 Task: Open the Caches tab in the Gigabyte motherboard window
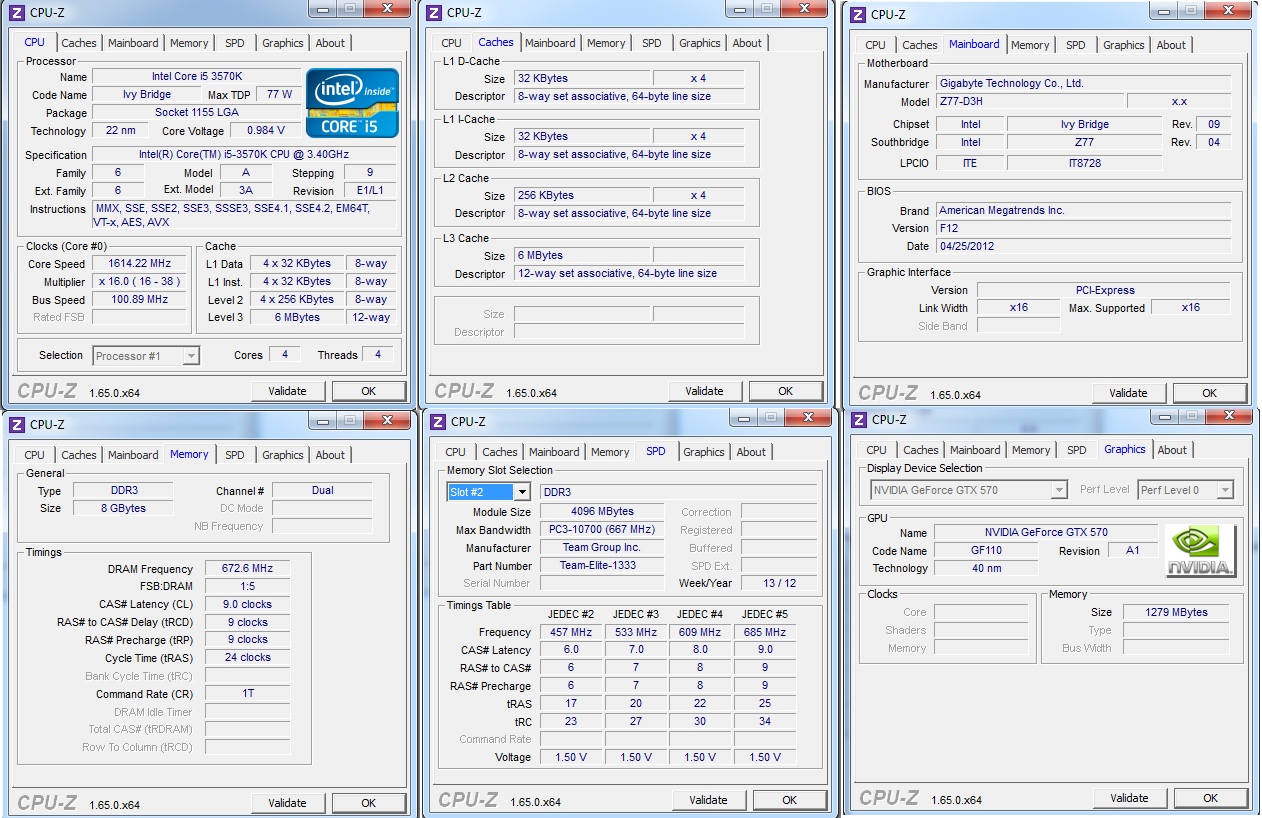920,45
